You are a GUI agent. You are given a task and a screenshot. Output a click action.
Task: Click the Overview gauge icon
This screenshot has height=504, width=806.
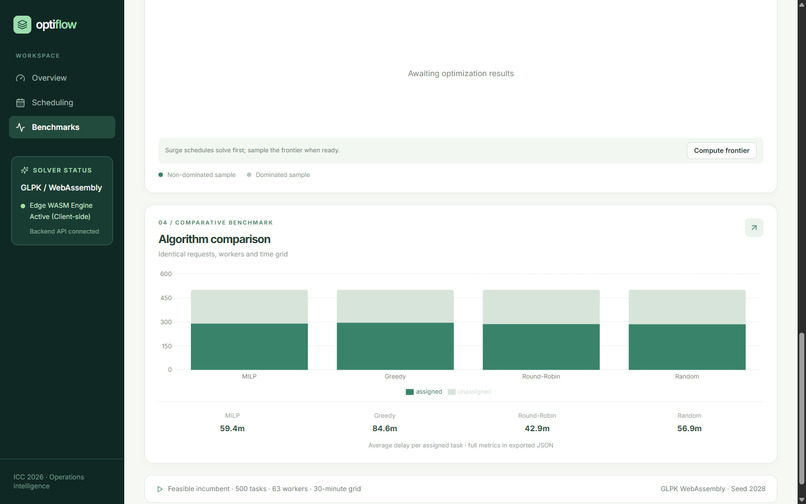click(21, 78)
